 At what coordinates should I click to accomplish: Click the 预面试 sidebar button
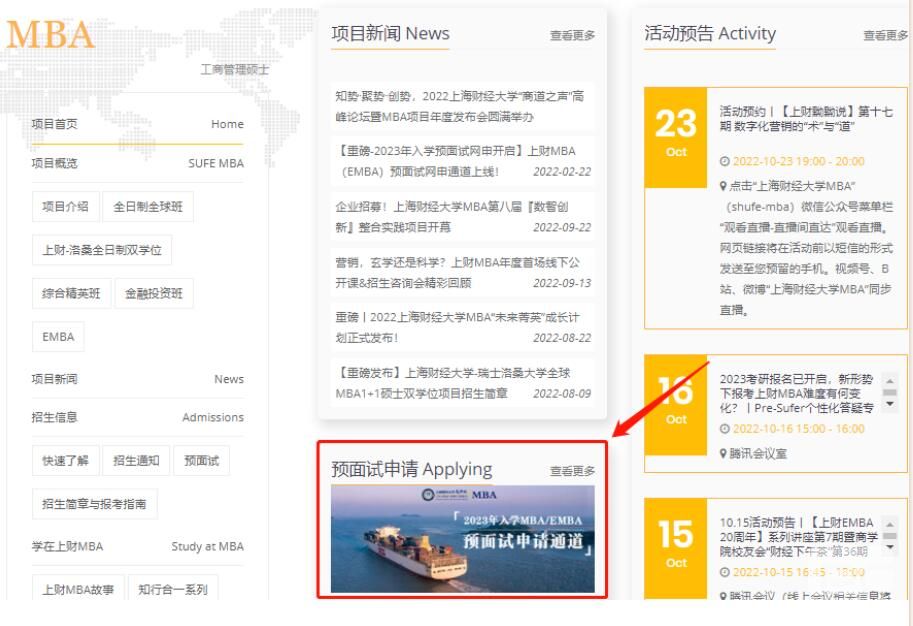pos(201,461)
